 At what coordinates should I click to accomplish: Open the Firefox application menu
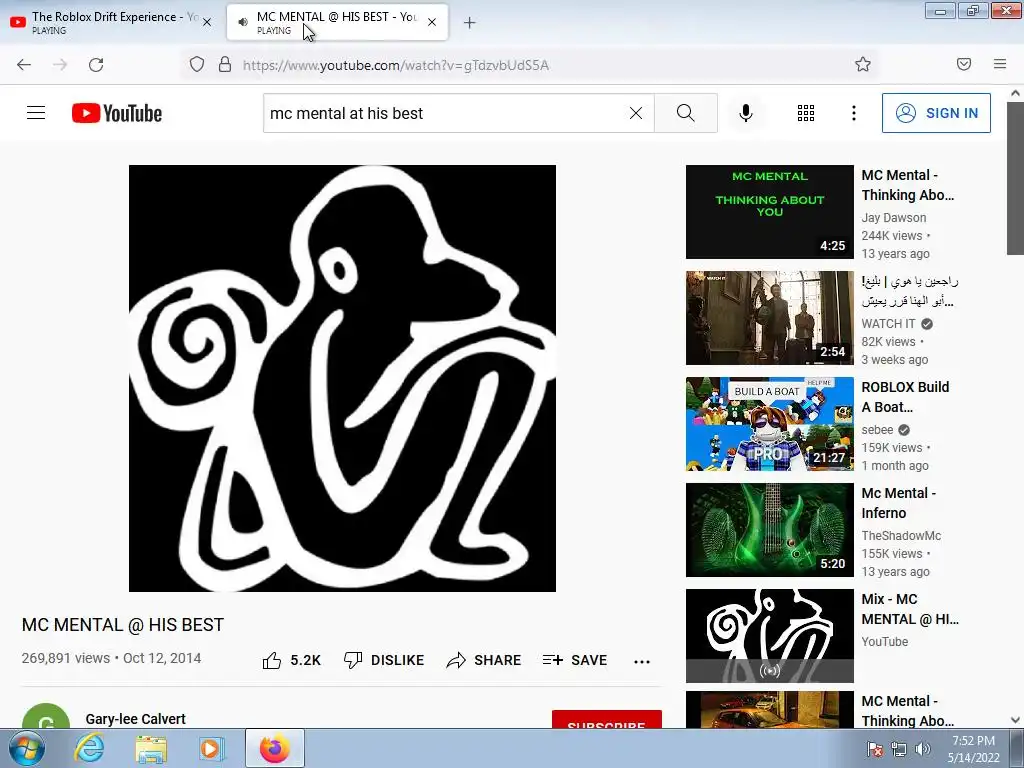point(1000,64)
